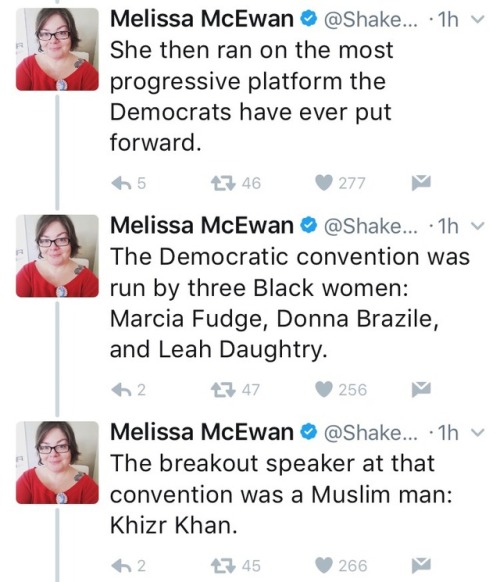500x582 pixels.
Task: Open Melissa McEwan's profile from first tweet
Action: 202,19
